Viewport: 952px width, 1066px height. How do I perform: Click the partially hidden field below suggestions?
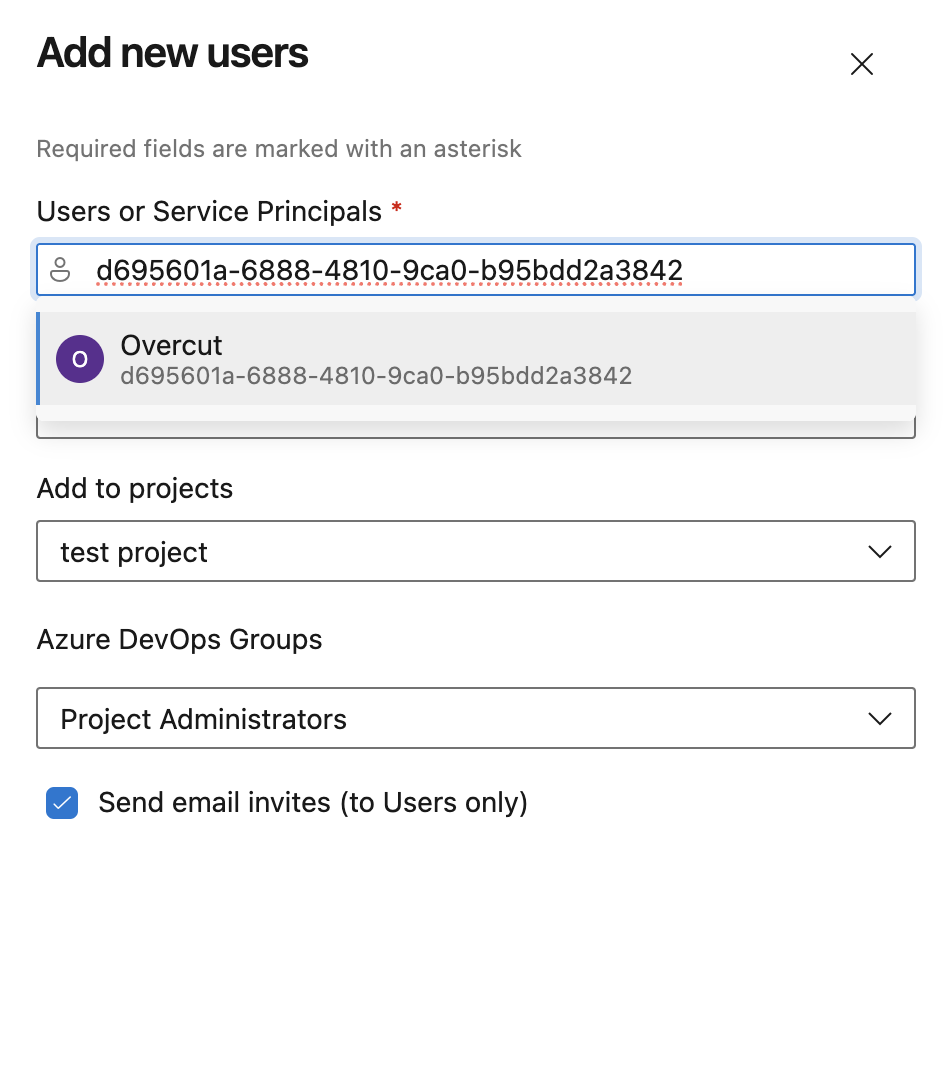[x=476, y=429]
